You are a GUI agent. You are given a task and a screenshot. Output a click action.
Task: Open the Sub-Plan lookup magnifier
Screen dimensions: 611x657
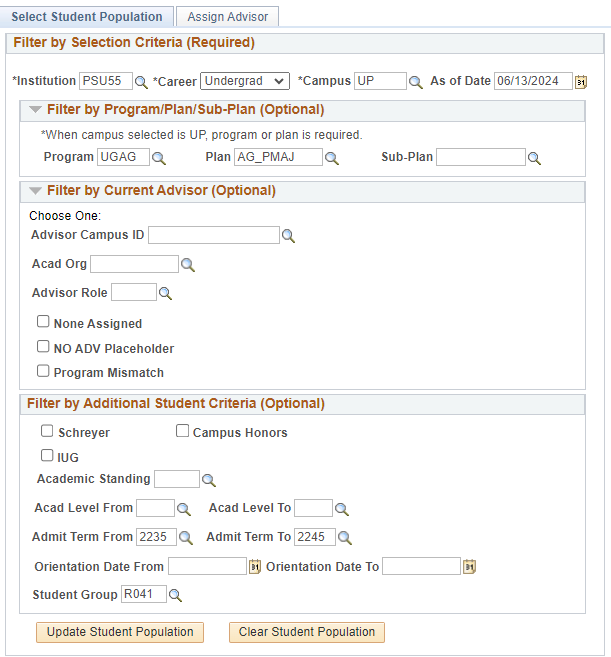(x=534, y=158)
